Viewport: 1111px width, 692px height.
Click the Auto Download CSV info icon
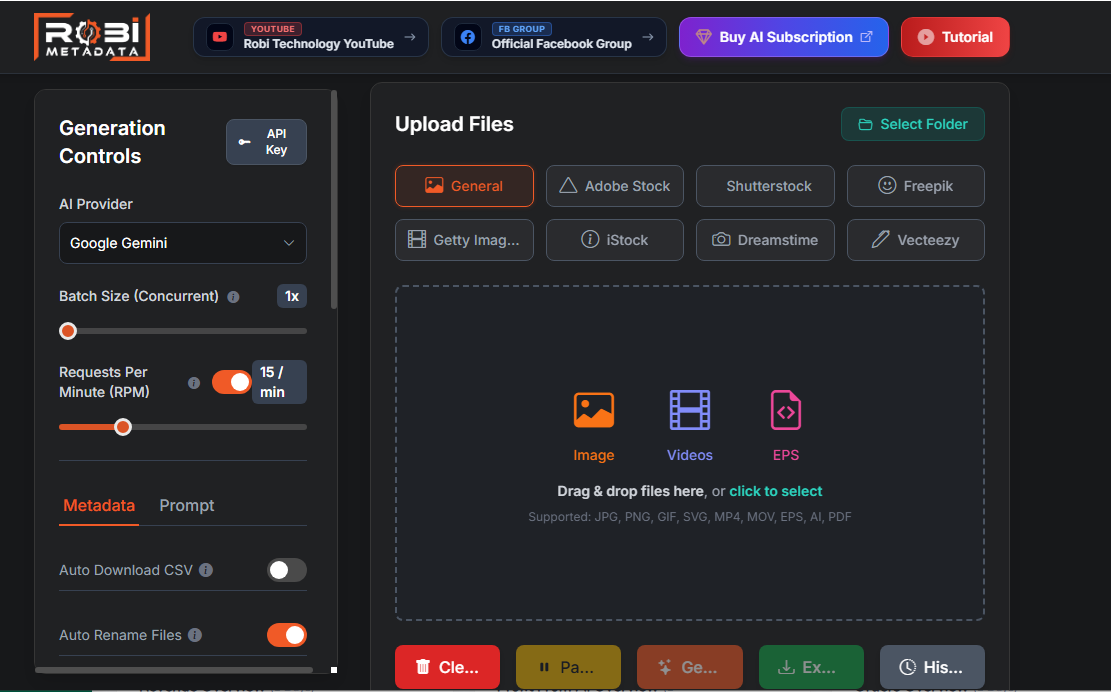coord(205,570)
